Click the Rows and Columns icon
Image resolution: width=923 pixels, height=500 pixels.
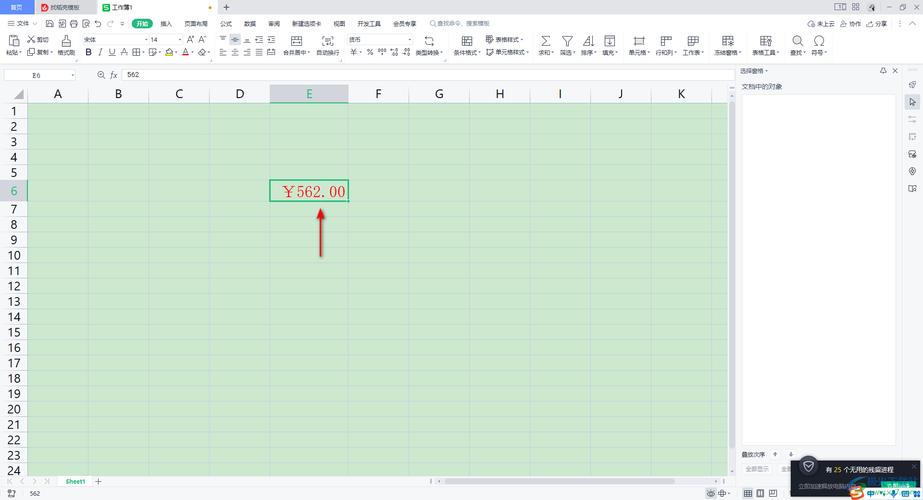point(666,41)
